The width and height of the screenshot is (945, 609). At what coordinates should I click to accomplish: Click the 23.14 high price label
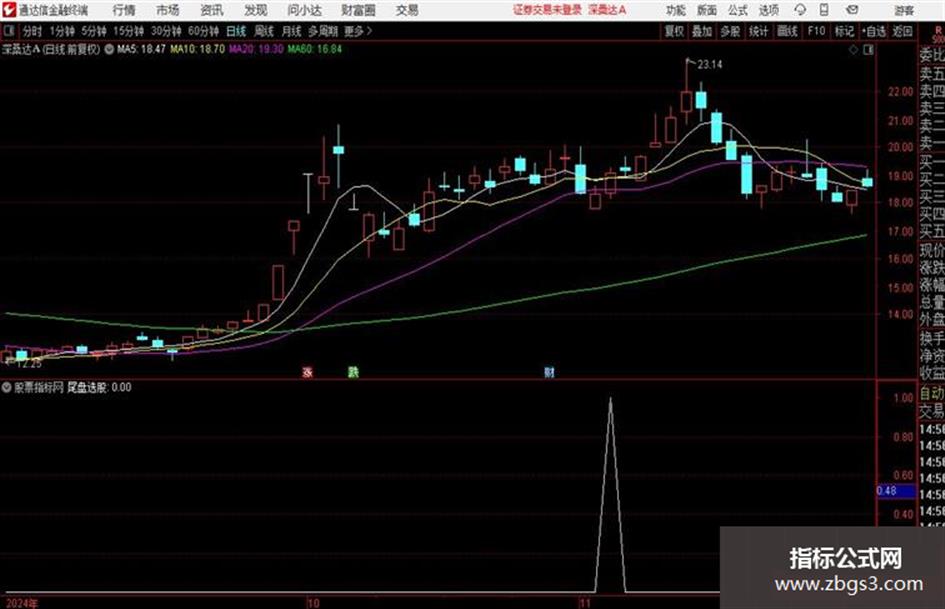(709, 65)
